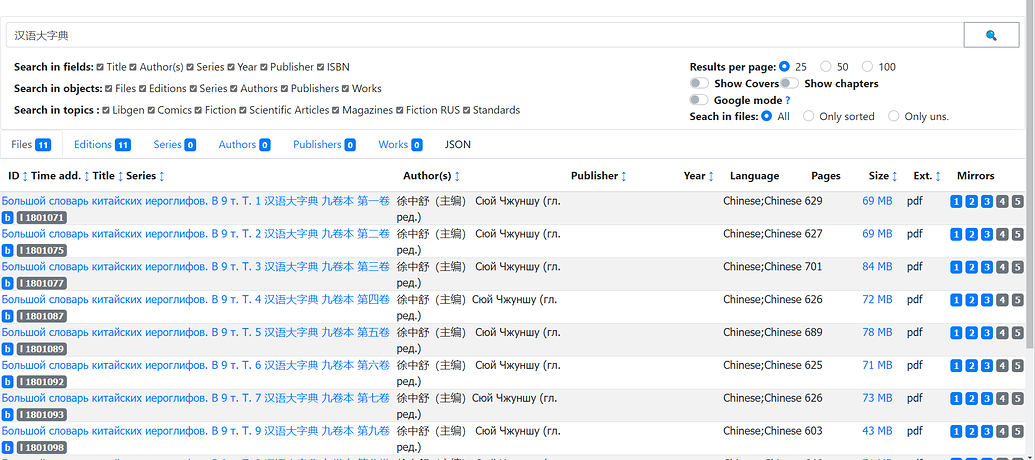
Task: Open mirror 5 for the 84 MB file
Action: click(1018, 268)
